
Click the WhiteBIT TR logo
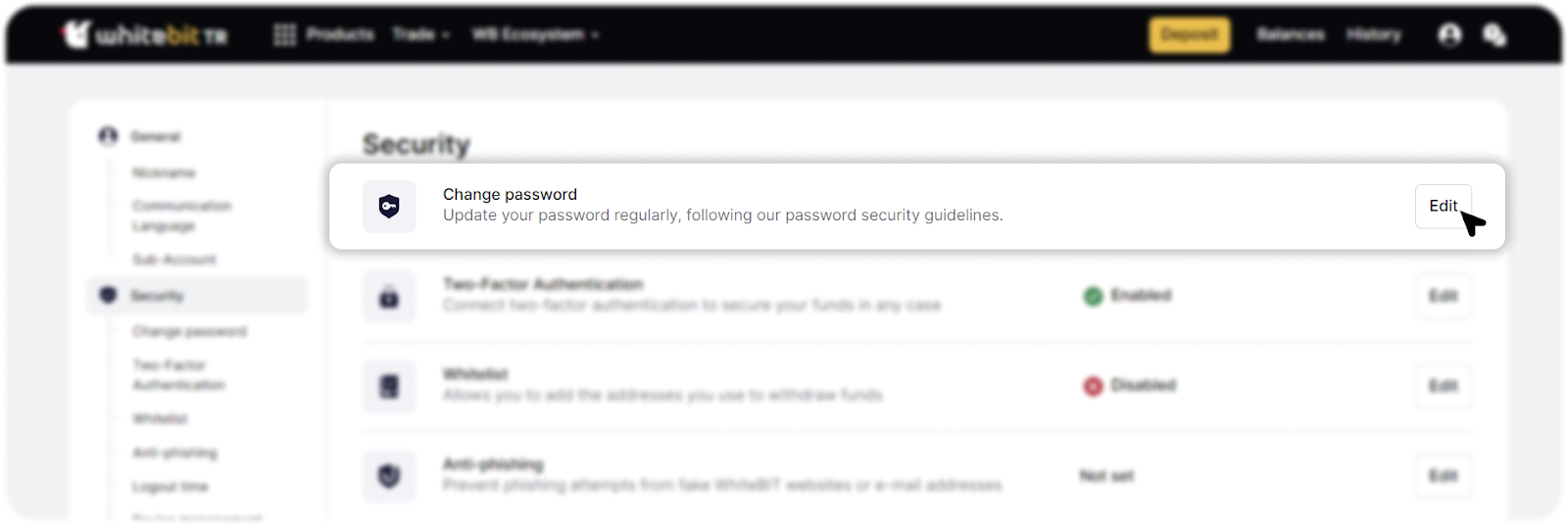point(145,35)
